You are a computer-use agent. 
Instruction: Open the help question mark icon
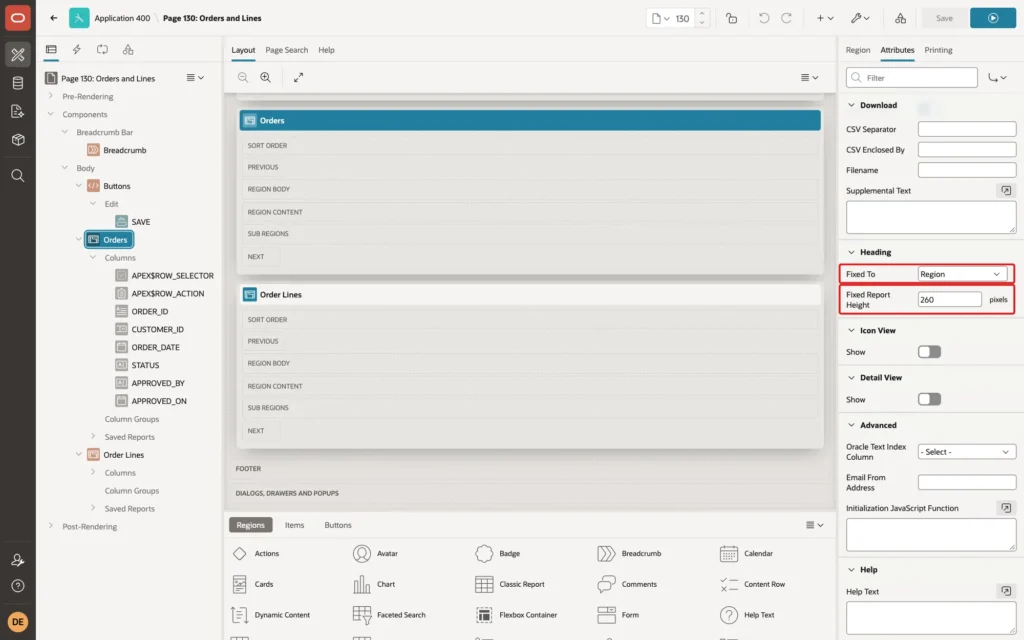click(x=18, y=586)
